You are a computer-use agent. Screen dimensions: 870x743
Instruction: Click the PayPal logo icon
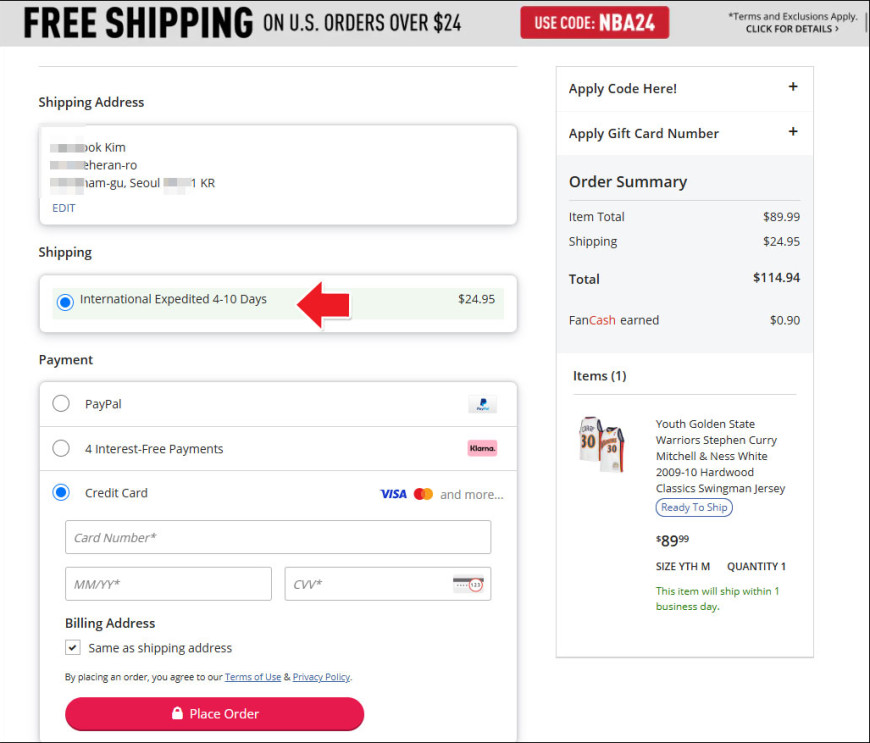482,405
